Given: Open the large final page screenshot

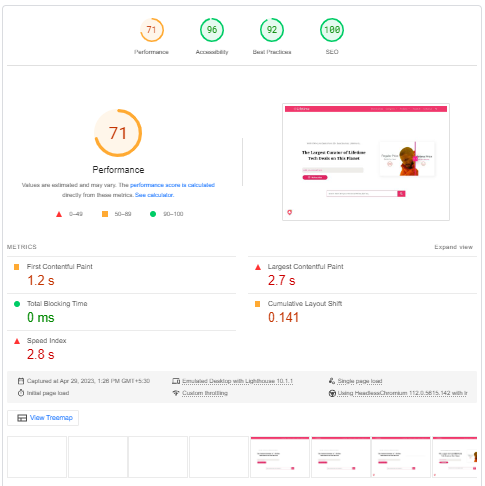Looking at the screenshot, I should [x=366, y=162].
